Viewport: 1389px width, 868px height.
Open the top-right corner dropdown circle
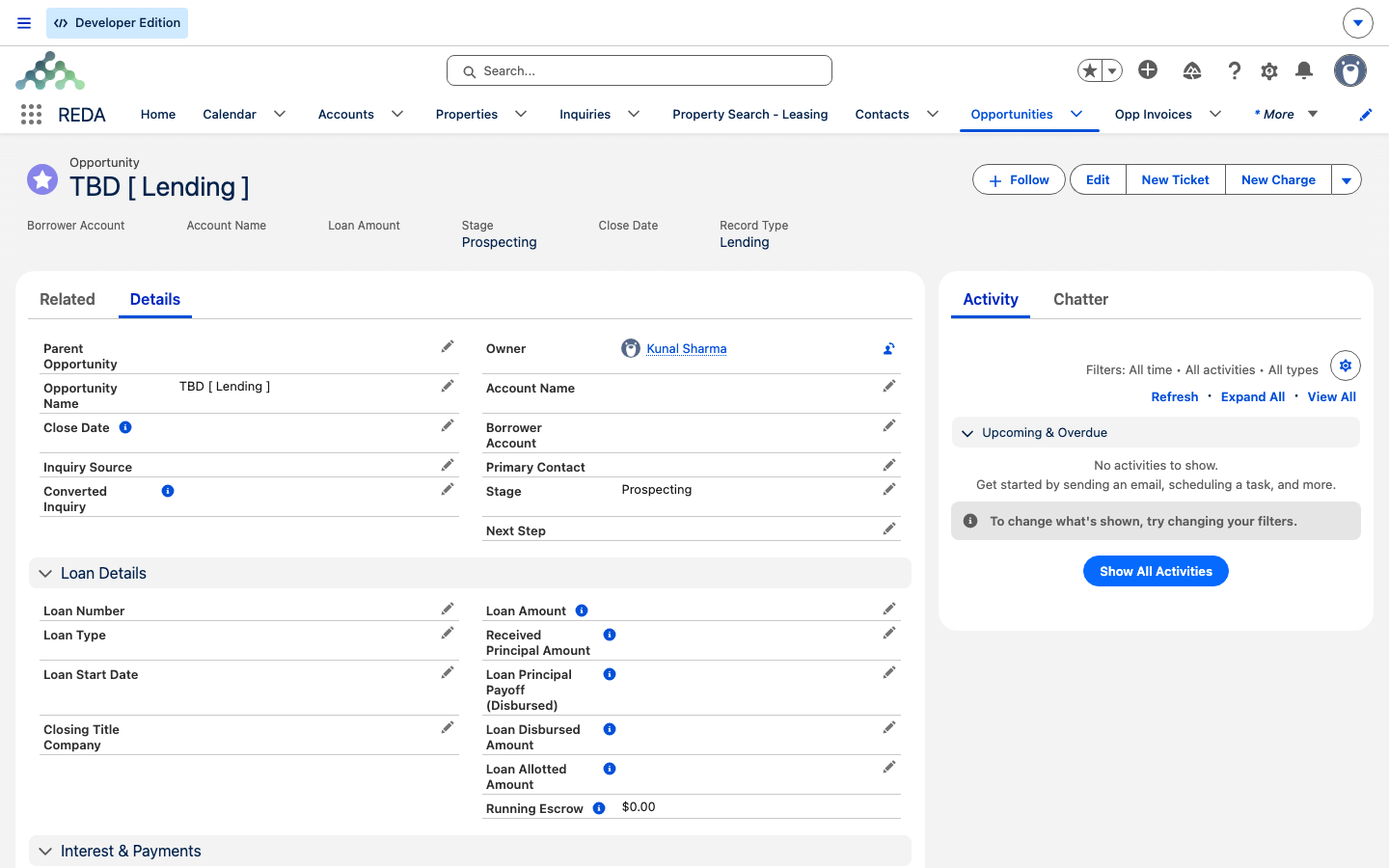coord(1358,23)
